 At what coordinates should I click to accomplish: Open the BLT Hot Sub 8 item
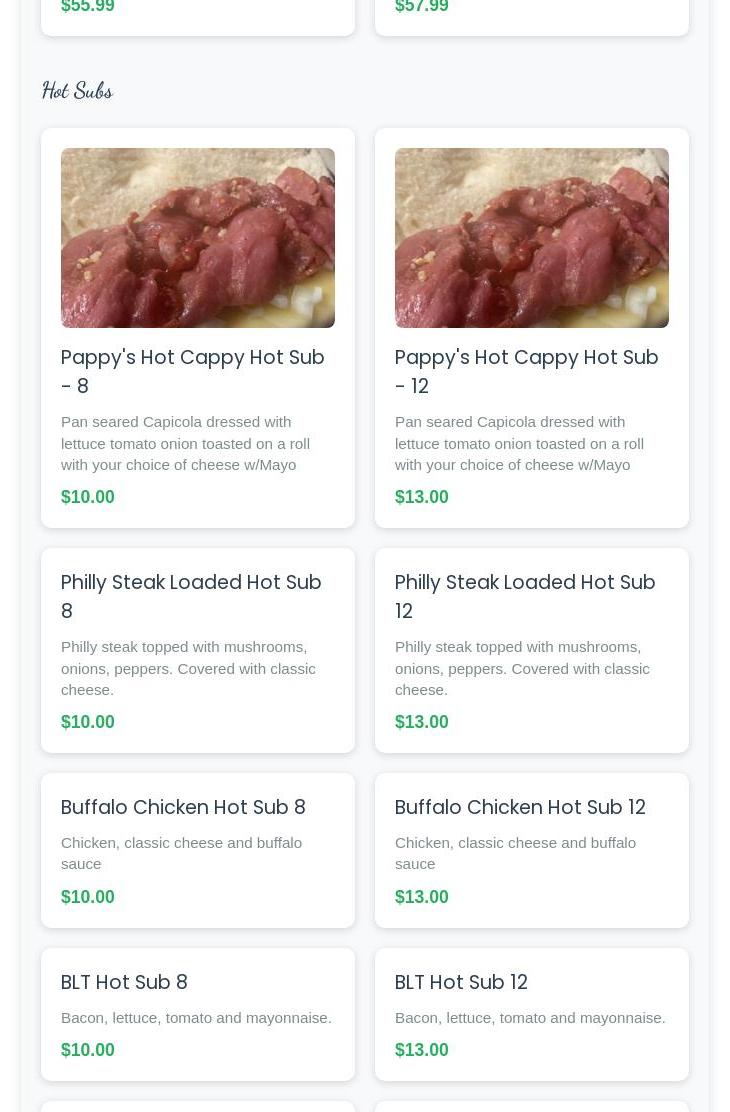pos(124,982)
